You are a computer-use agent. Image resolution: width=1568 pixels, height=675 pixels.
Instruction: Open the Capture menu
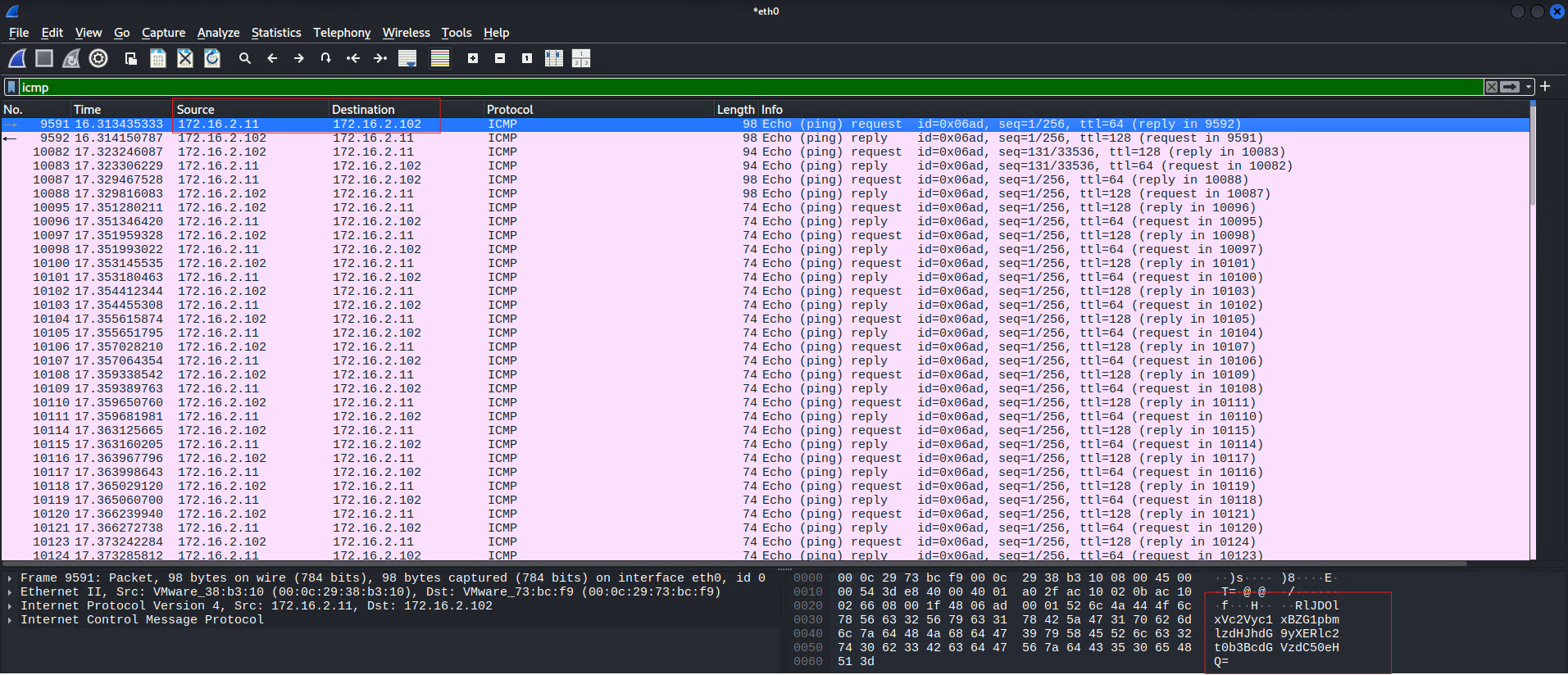(164, 33)
